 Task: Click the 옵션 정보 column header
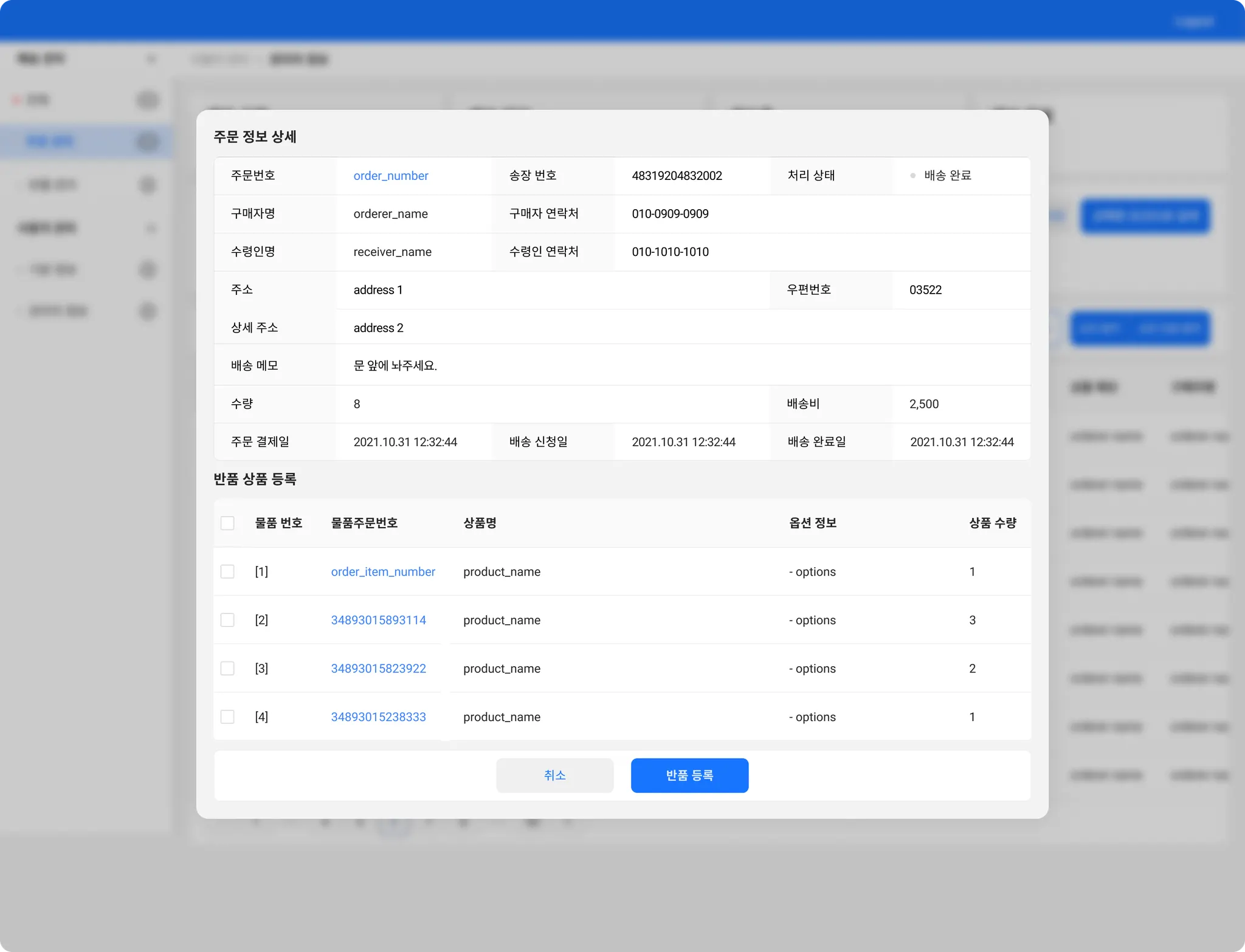813,523
